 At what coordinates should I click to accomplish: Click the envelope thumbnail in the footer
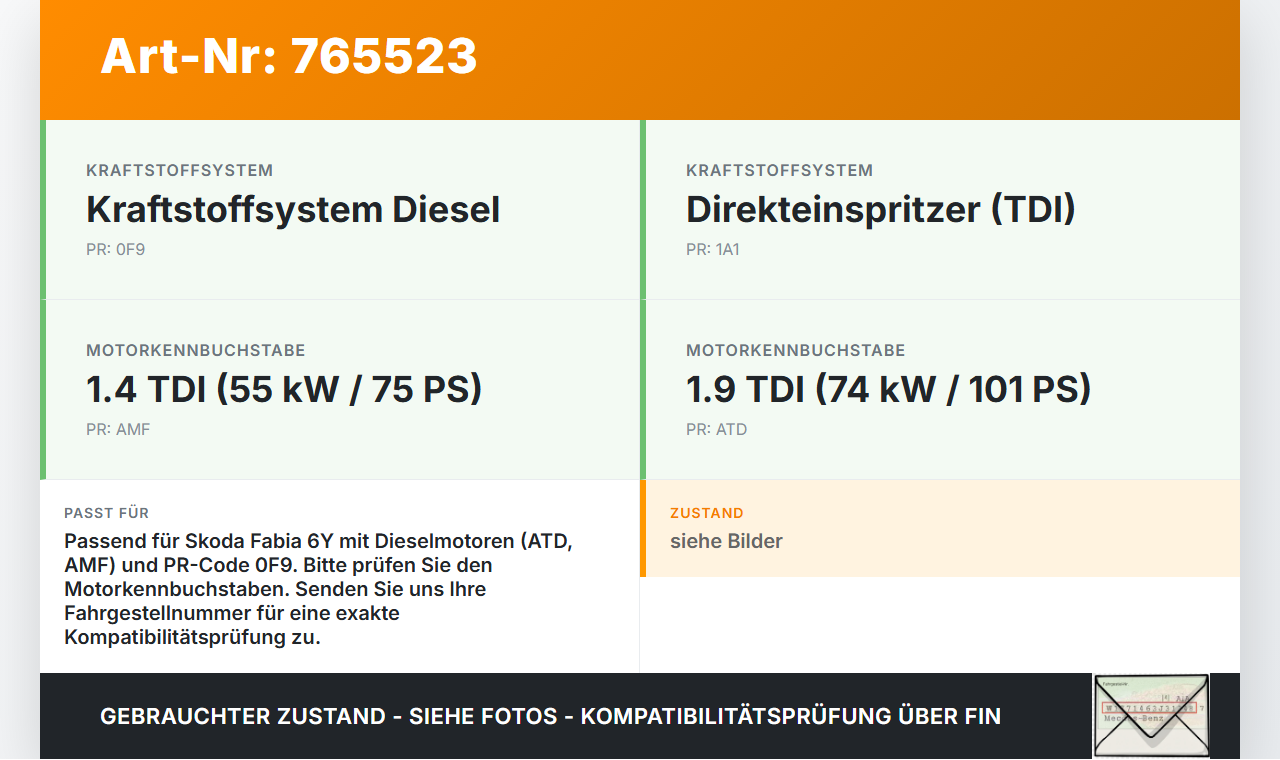coord(1151,716)
